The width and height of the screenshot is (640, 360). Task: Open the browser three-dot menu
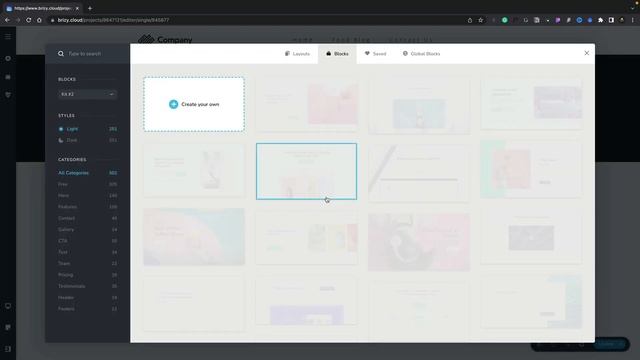(x=633, y=20)
